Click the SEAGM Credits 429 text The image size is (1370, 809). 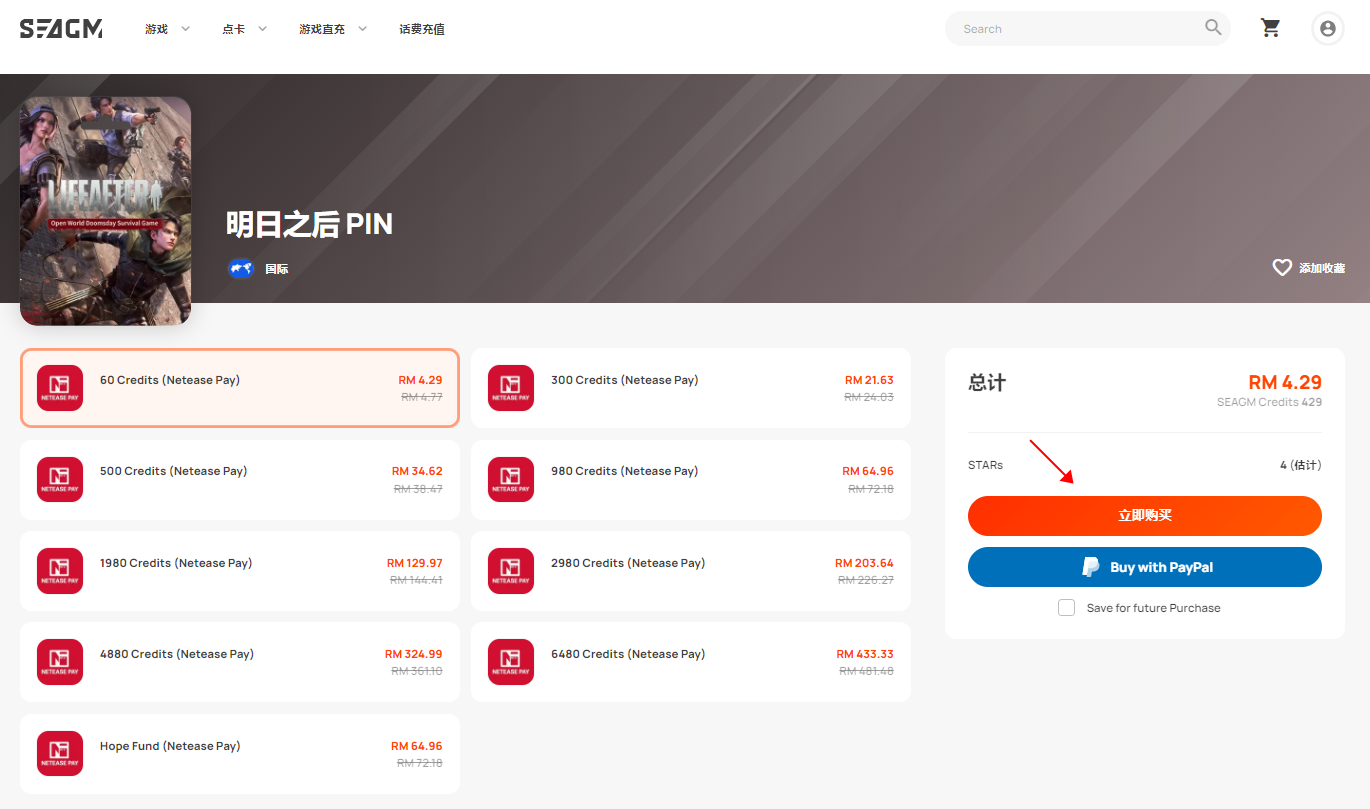[1269, 402]
